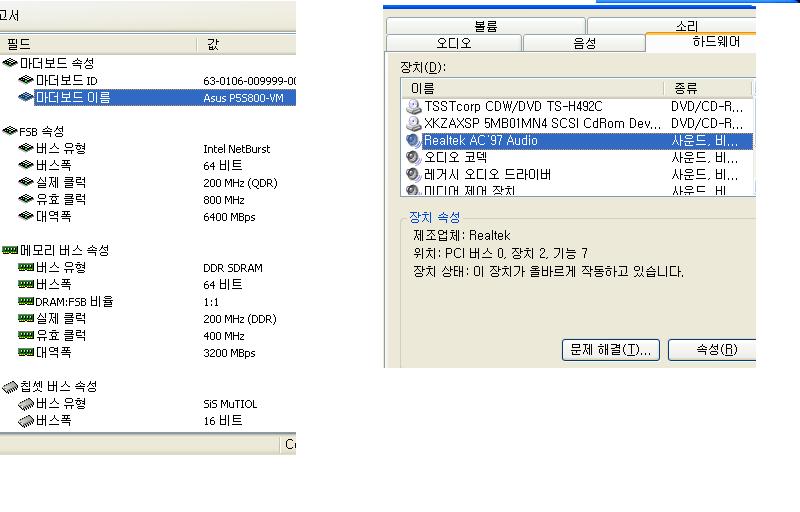Click the 200 MHz (QDR) value
Screen dimensions: 800x512
coord(240,183)
